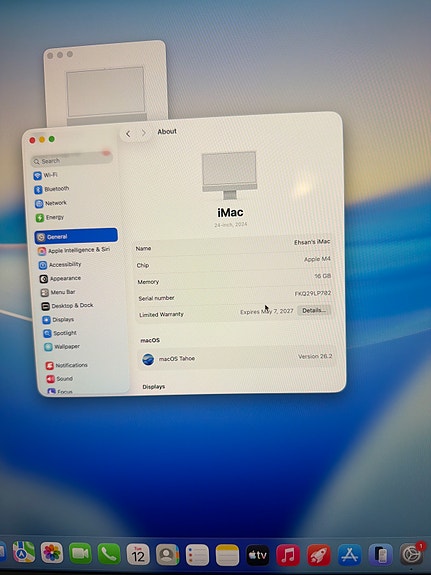Open Energy settings in sidebar
The height and width of the screenshot is (575, 431).
click(50, 217)
